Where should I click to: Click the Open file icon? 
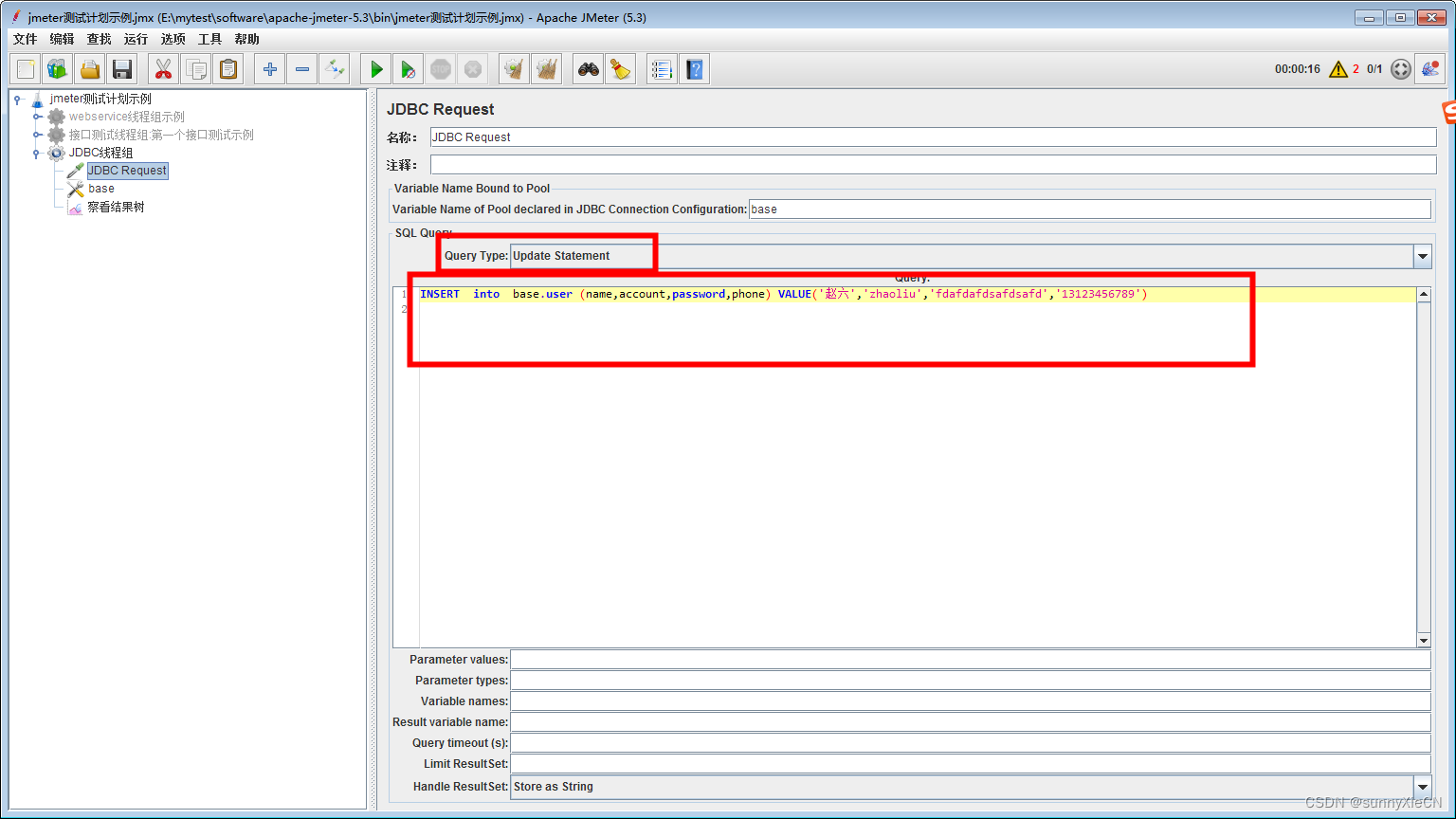pos(90,69)
